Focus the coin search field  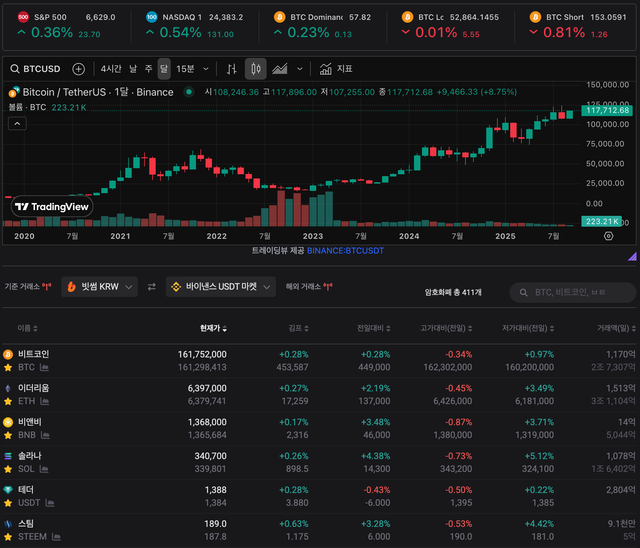pyautogui.click(x=573, y=292)
